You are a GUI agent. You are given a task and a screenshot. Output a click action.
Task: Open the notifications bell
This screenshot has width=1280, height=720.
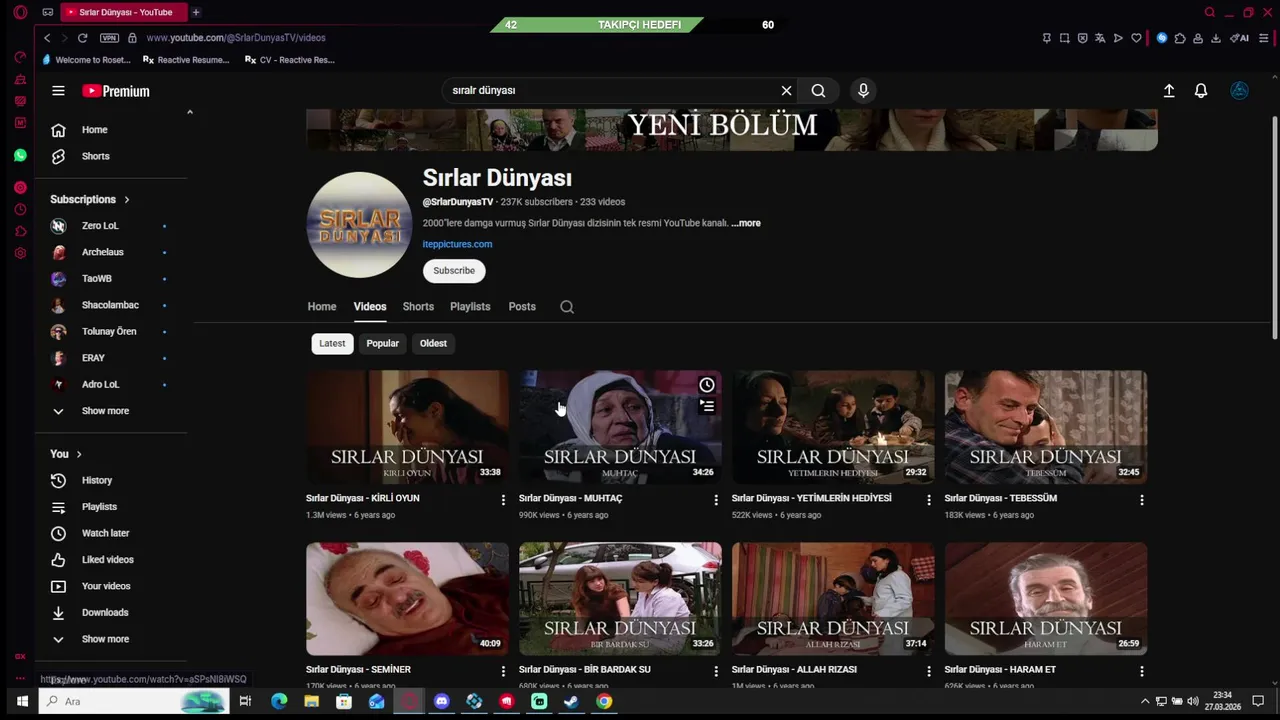(x=1201, y=90)
